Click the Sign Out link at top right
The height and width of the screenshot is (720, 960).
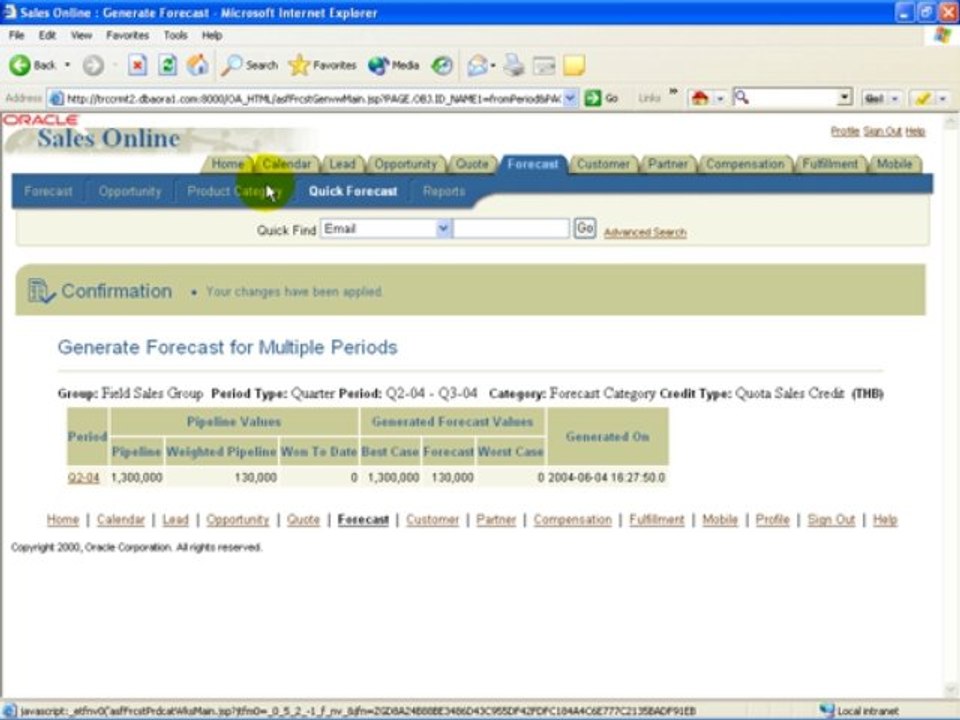882,131
